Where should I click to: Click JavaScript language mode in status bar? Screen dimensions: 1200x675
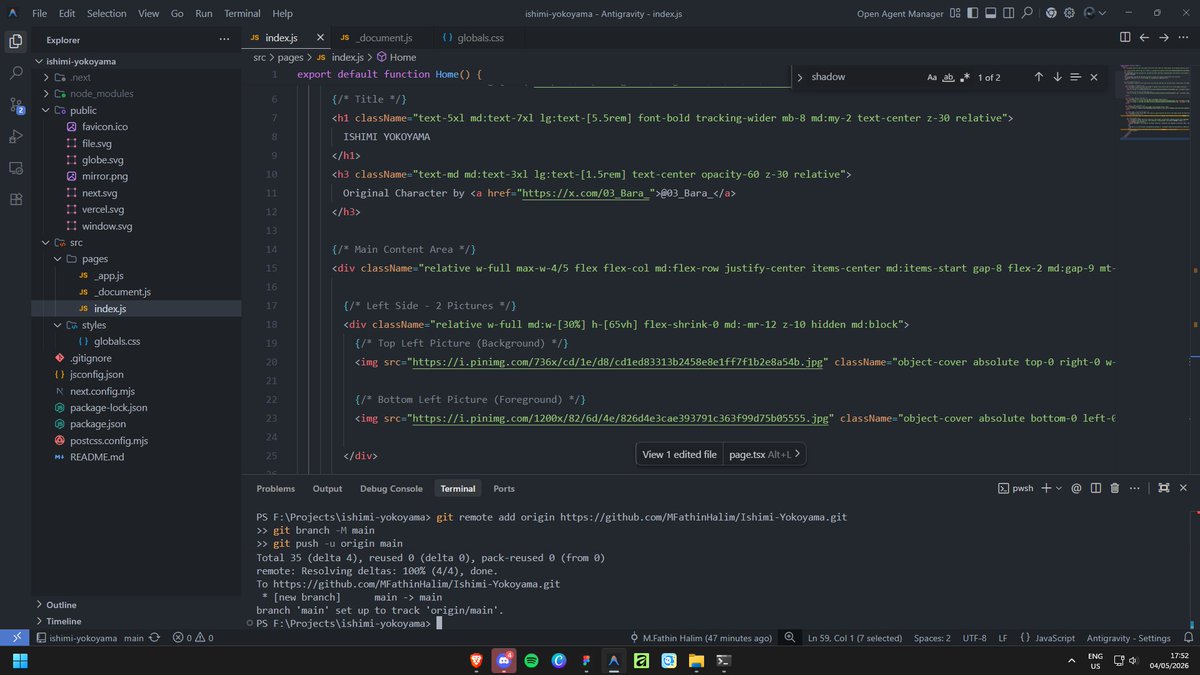(x=1055, y=638)
